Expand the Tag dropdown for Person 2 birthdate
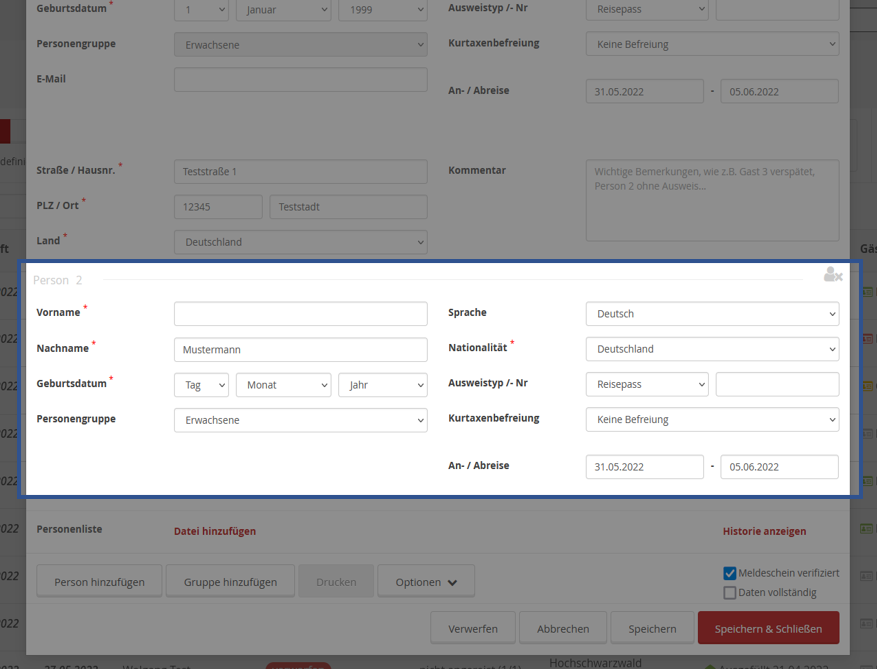 pyautogui.click(x=201, y=385)
